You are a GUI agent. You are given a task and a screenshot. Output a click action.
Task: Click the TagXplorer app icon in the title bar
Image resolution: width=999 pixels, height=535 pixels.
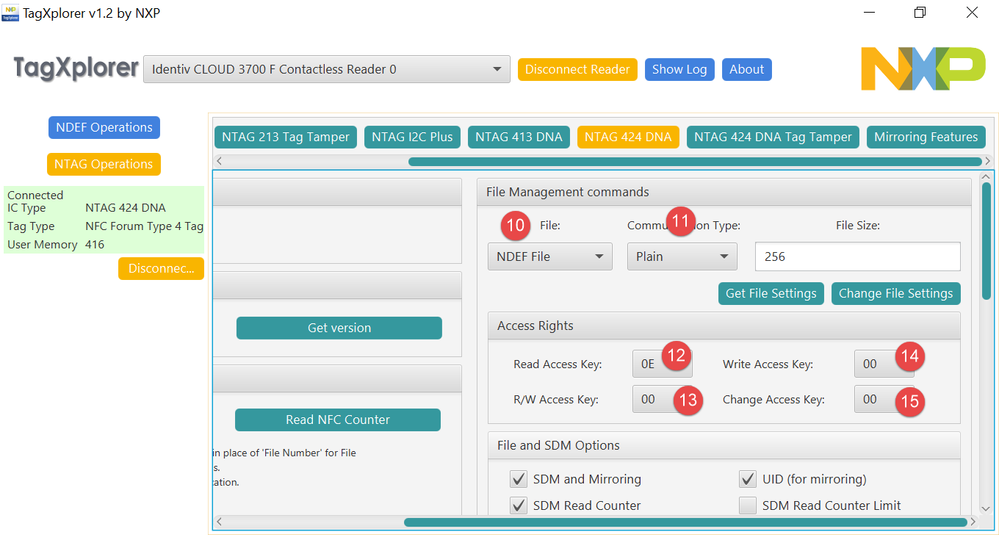click(10, 13)
